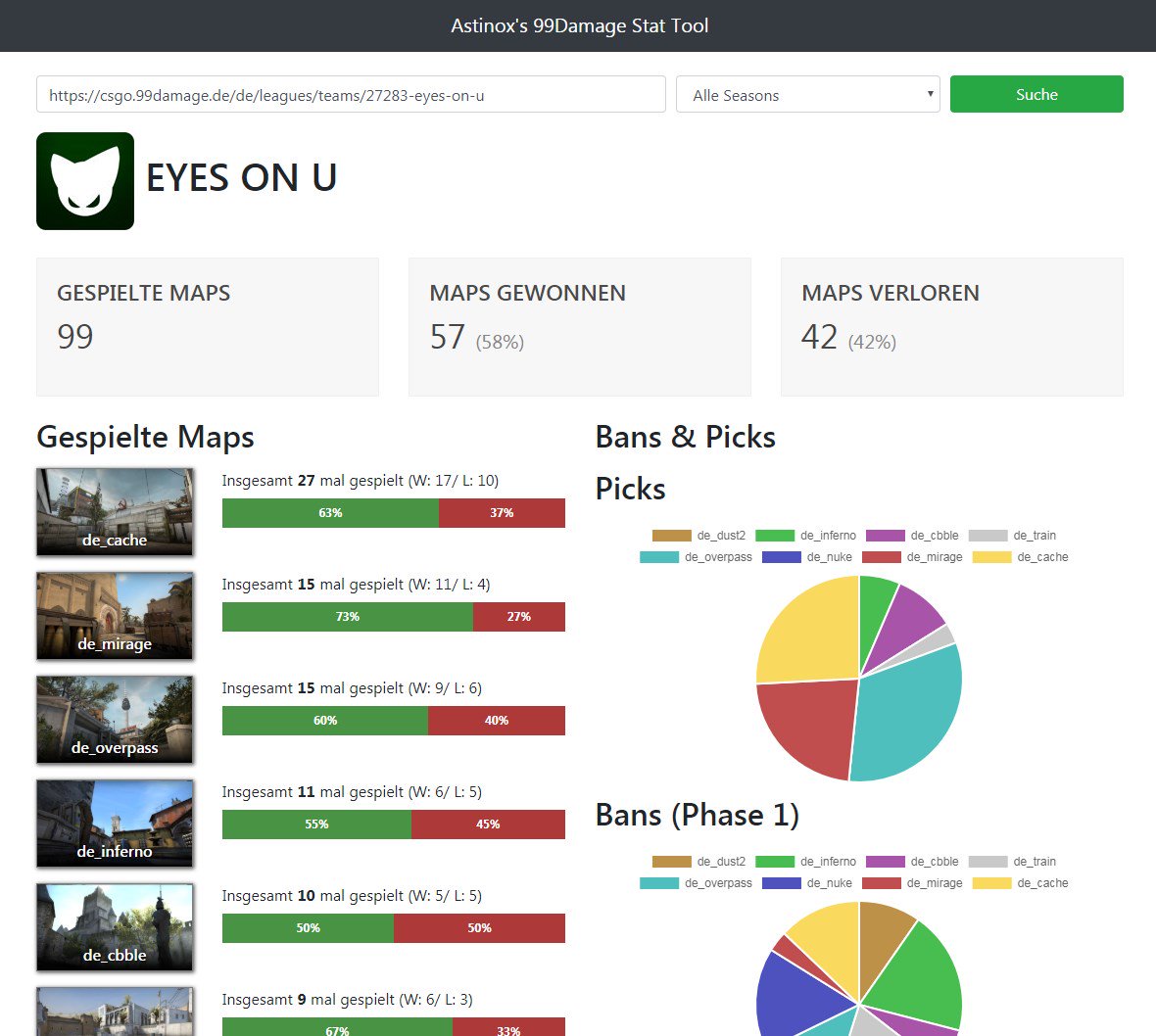Toggle de_nuke in Picks legend
The width and height of the screenshot is (1156, 1036).
pos(807,557)
